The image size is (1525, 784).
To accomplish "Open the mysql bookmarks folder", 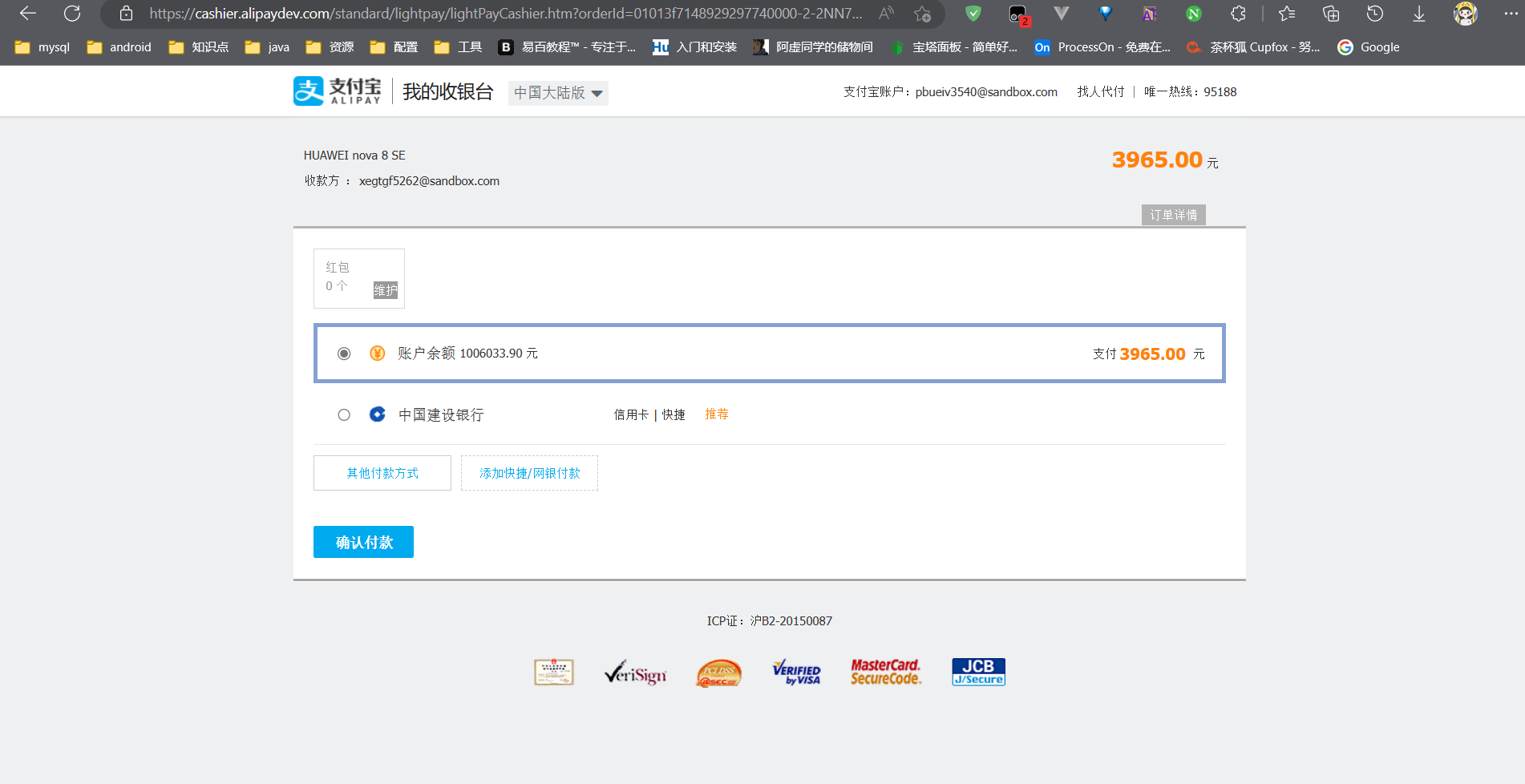I will click(42, 47).
